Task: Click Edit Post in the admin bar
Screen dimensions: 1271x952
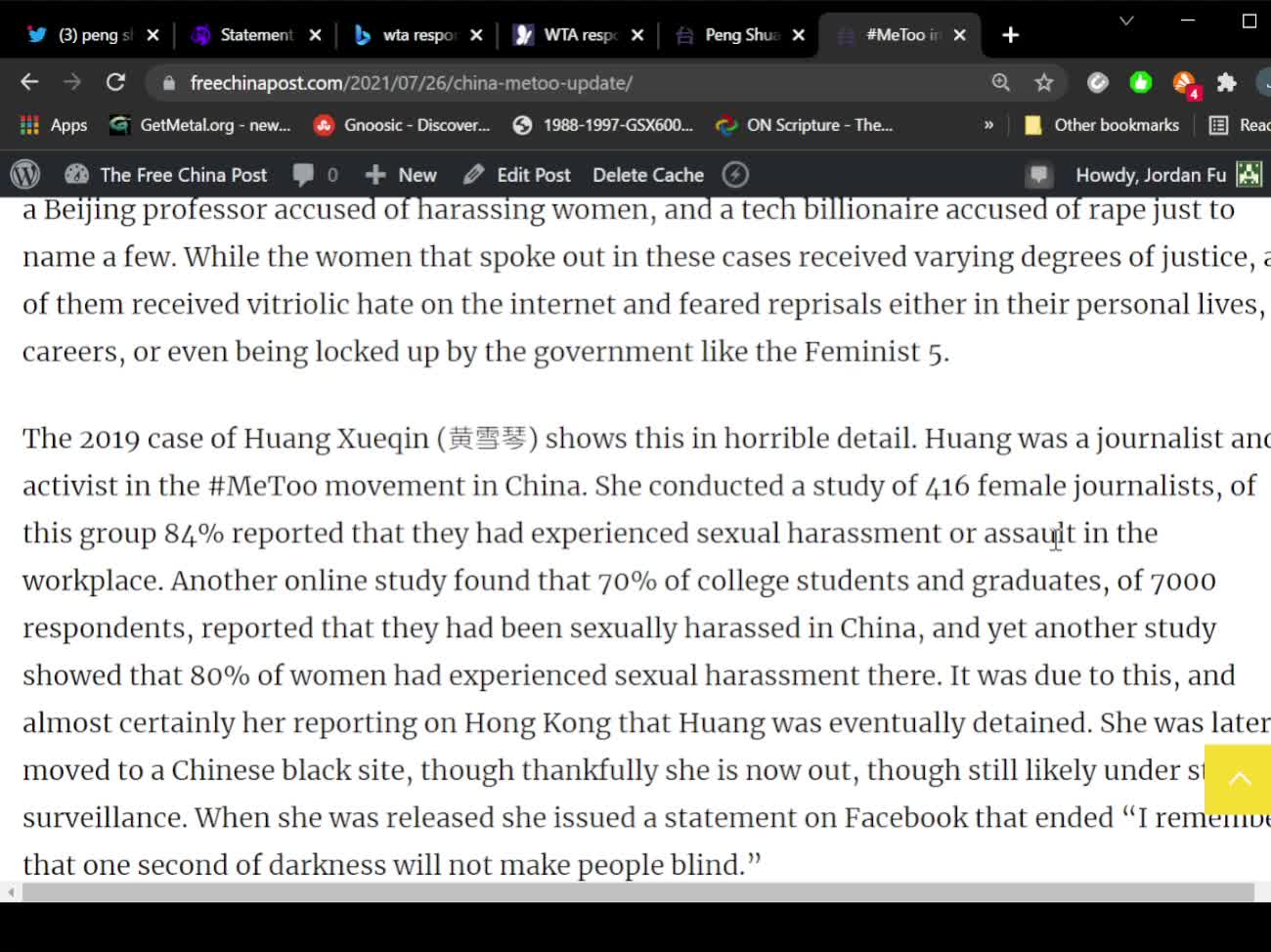Action: (x=517, y=175)
